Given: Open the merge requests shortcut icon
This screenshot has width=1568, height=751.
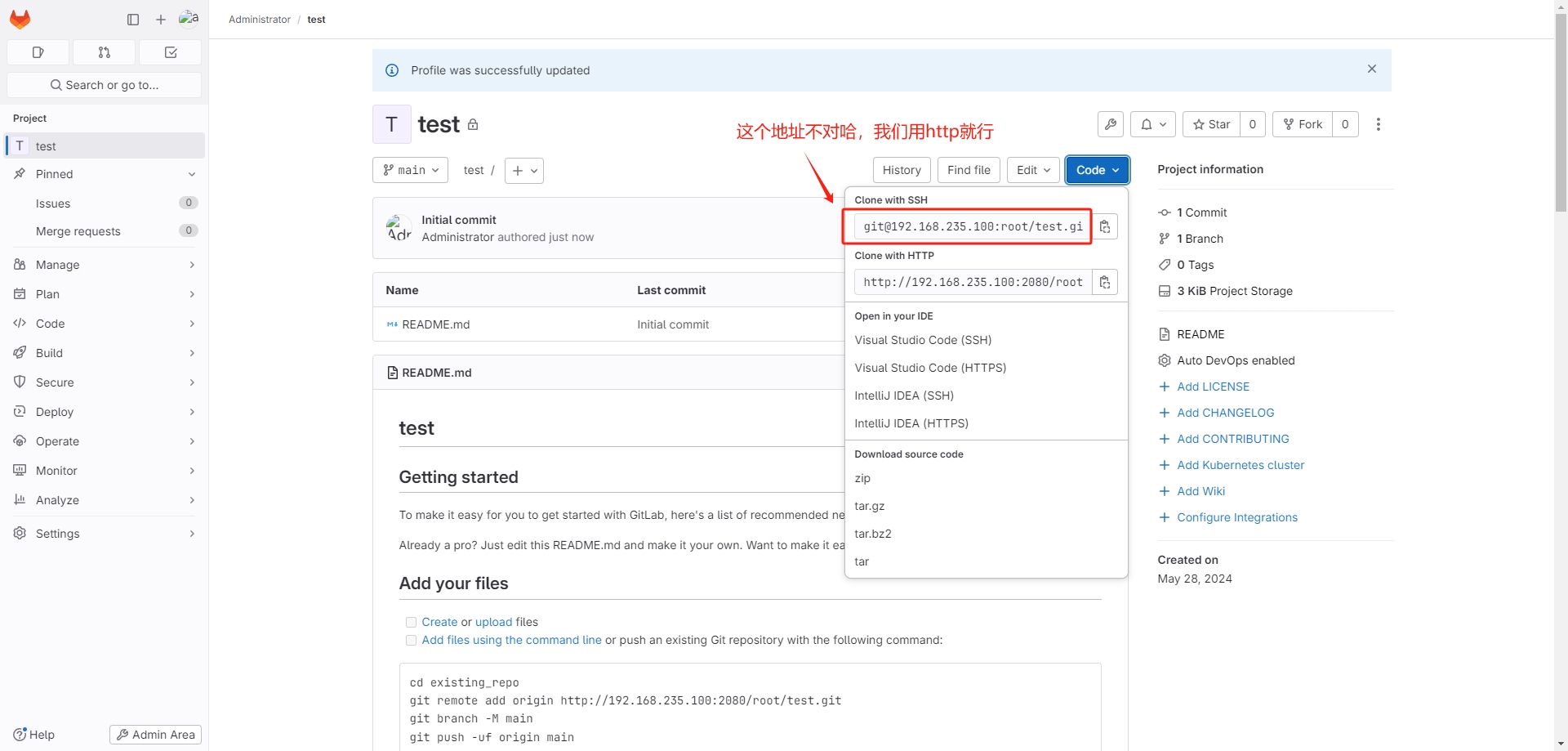Looking at the screenshot, I should 104,52.
